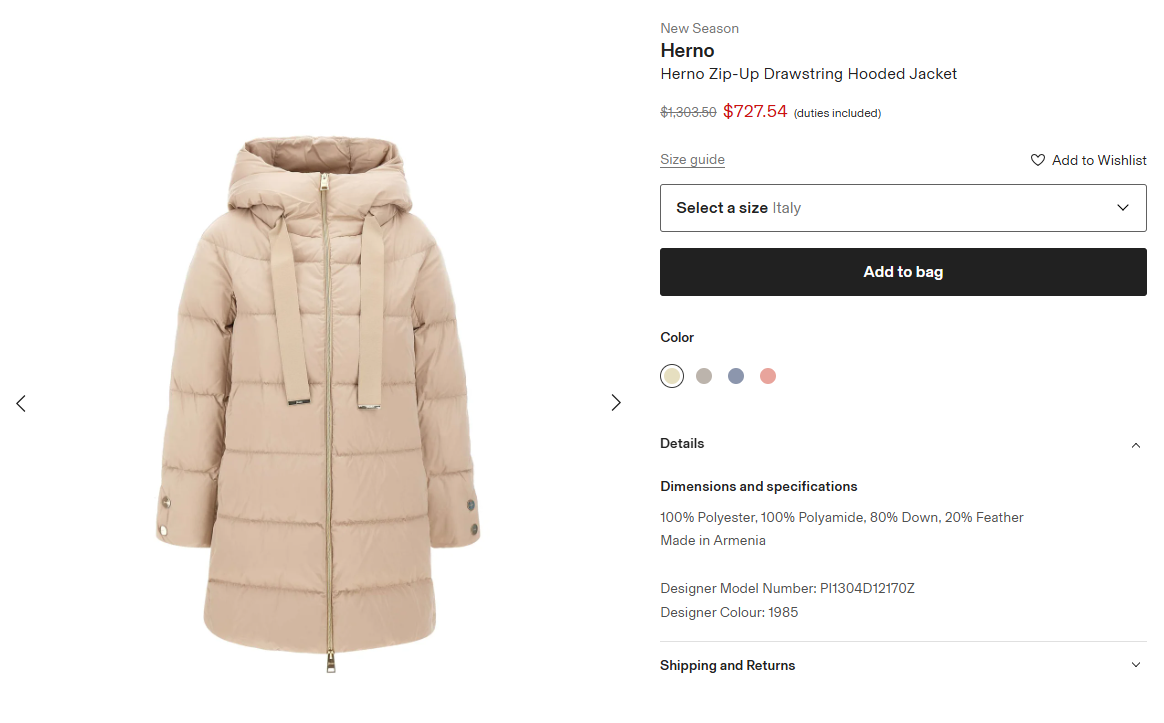Click the New Season label
Screen dimensions: 1164x723
point(699,28)
